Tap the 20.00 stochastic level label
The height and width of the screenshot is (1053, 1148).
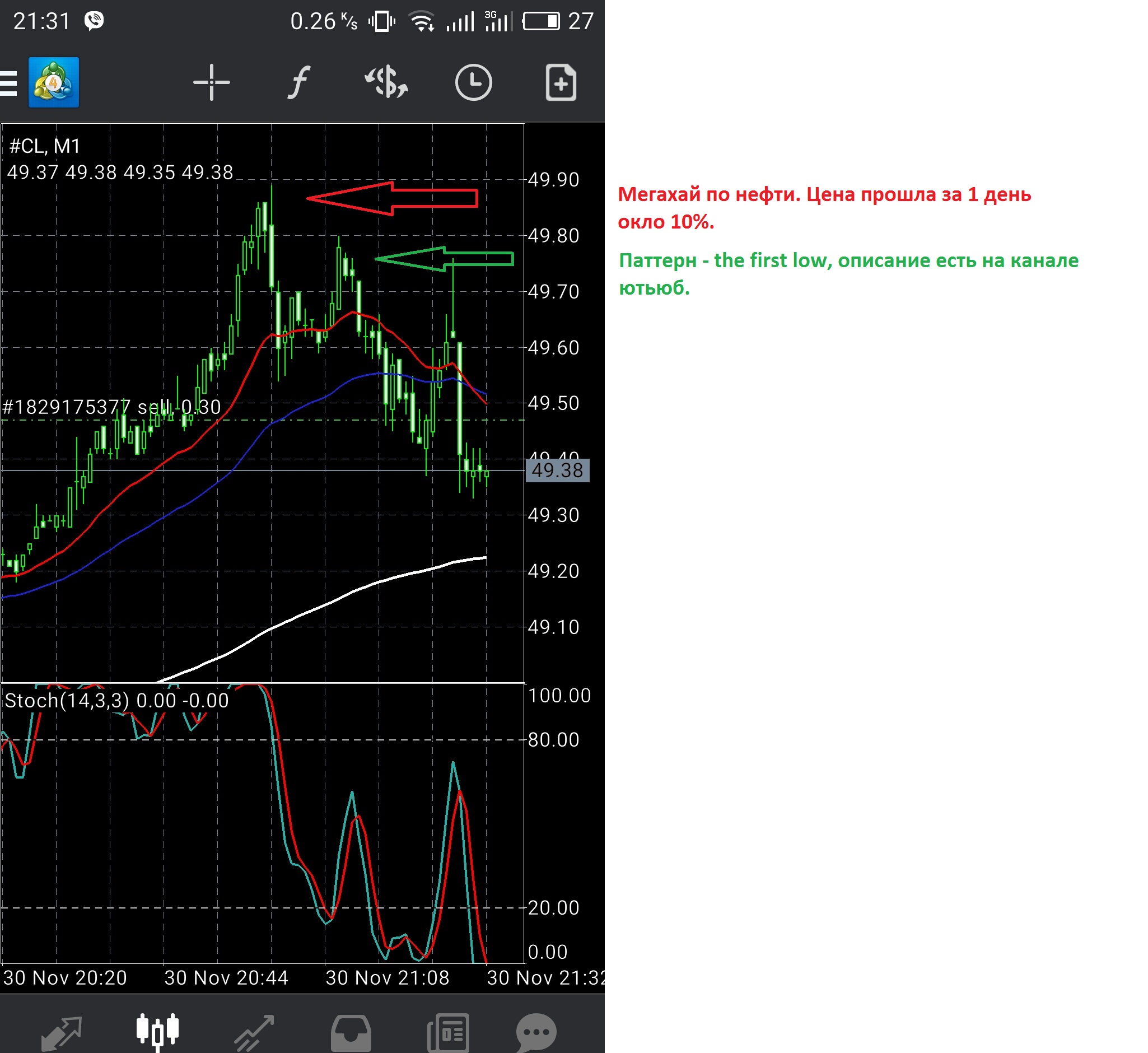[x=553, y=908]
